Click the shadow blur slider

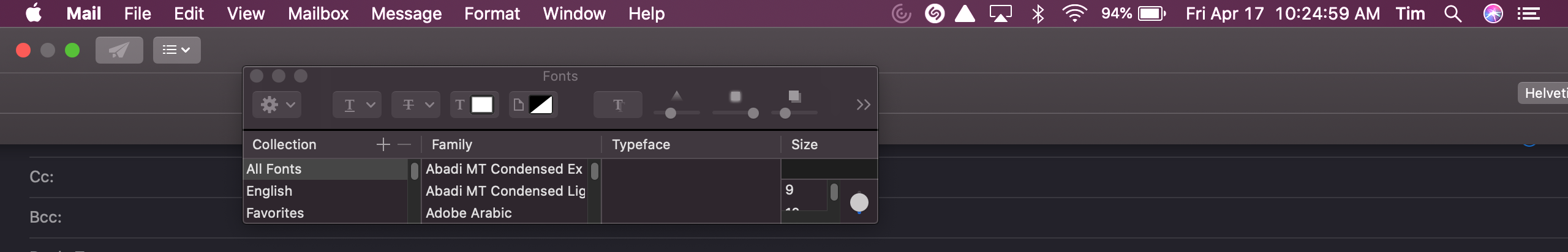pyautogui.click(x=735, y=113)
